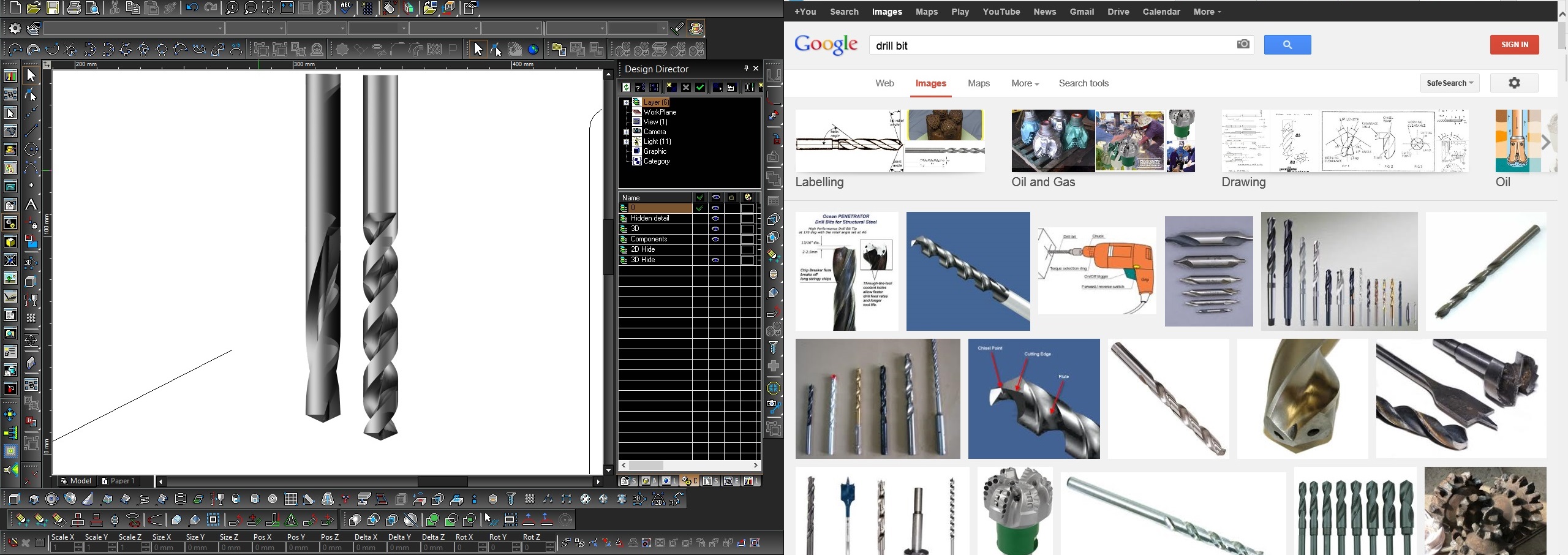The width and height of the screenshot is (1568, 555).
Task: Select the Line drawing tool
Action: pos(31,130)
